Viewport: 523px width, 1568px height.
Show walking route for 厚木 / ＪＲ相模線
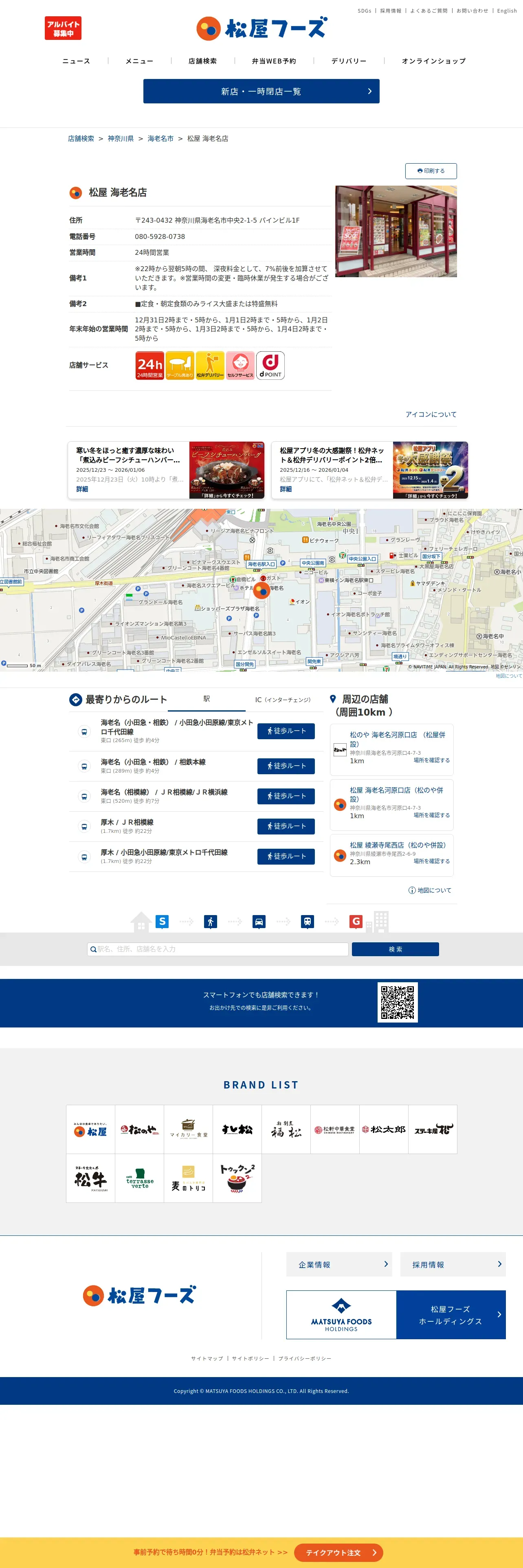click(x=286, y=827)
